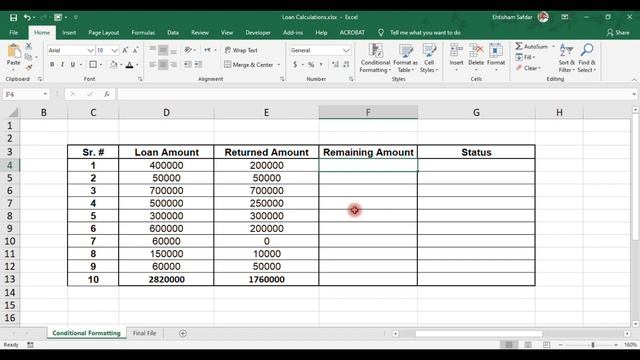The width and height of the screenshot is (640, 360).
Task: Open Find & Select magnifier
Action: click(x=587, y=58)
